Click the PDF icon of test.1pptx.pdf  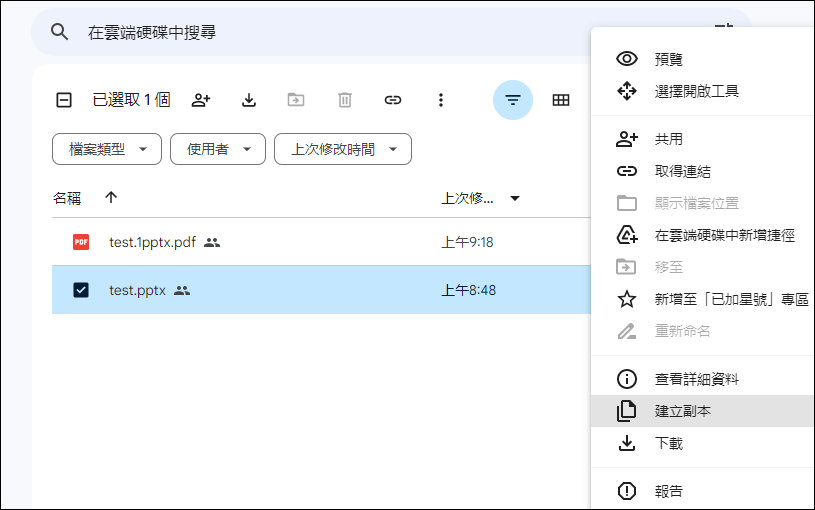coord(81,242)
